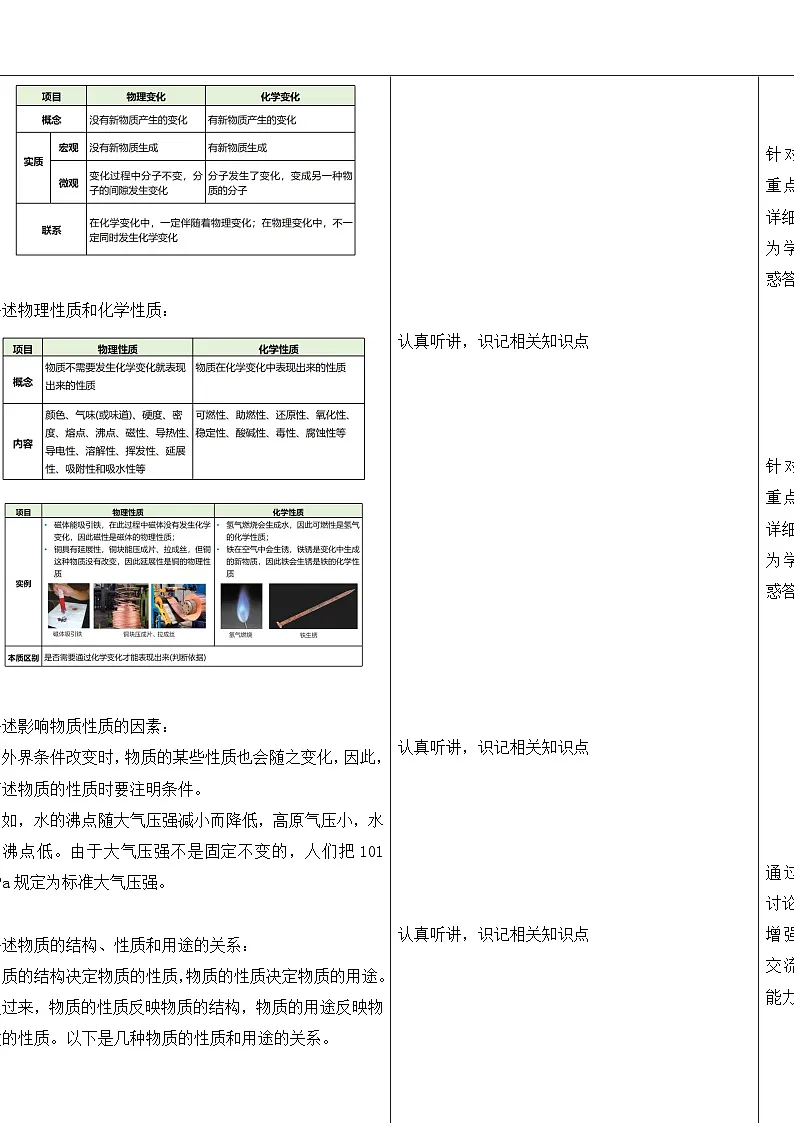The image size is (794, 1123).
Task: Click the caption '磁体吸引铁'
Action: [x=68, y=635]
